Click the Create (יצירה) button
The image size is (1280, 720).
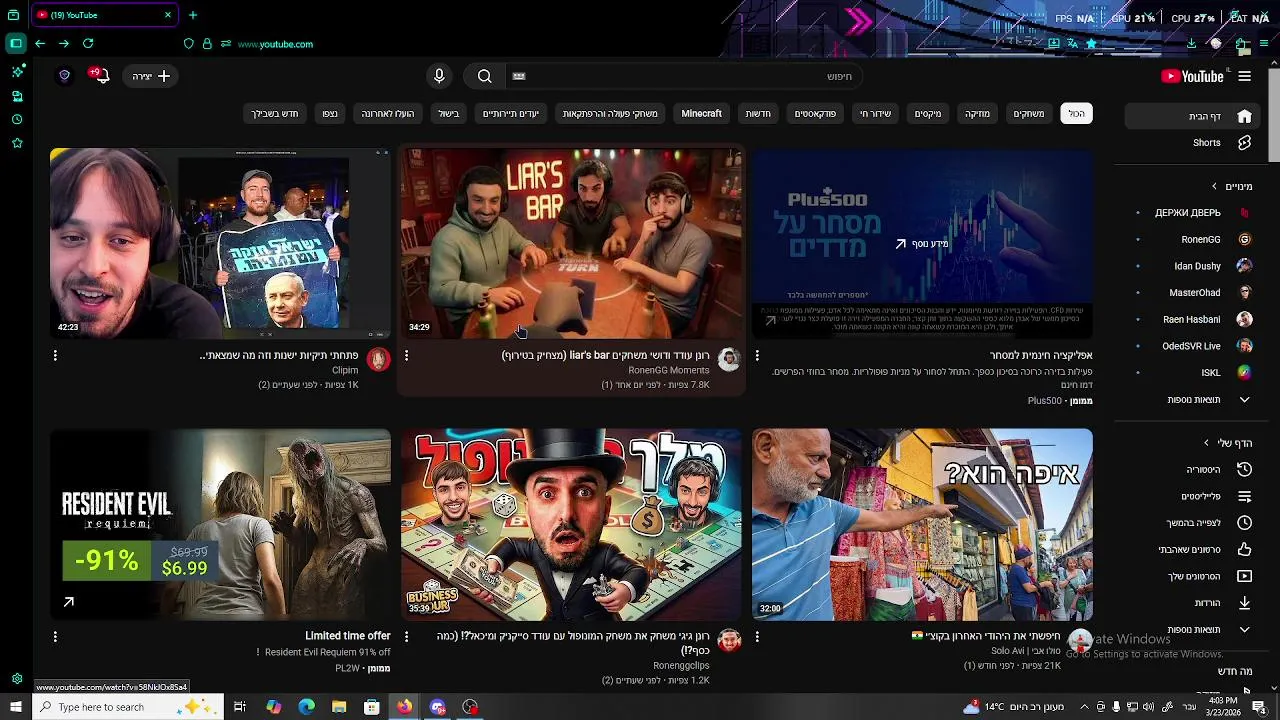point(151,76)
